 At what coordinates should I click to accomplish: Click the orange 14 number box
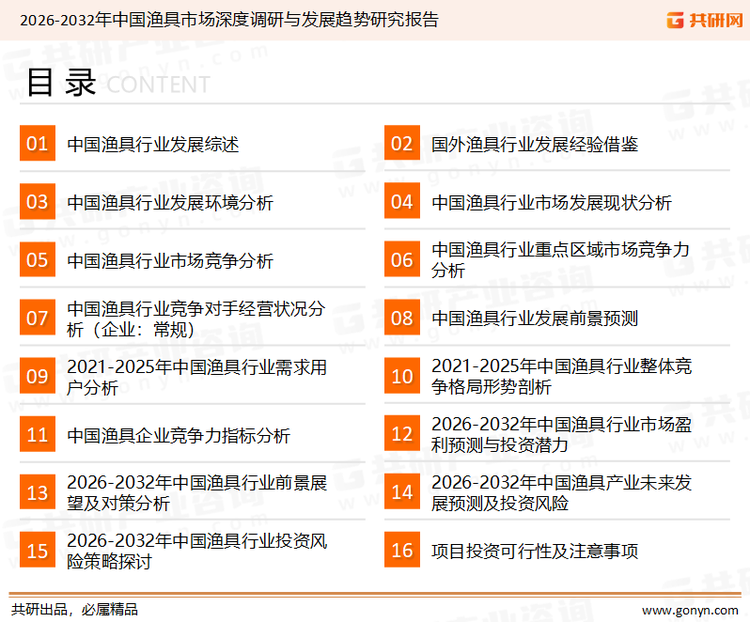click(x=402, y=492)
